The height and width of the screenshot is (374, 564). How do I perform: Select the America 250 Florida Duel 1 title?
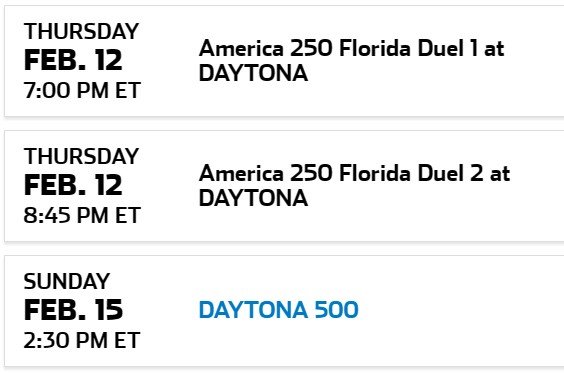pyautogui.click(x=351, y=60)
